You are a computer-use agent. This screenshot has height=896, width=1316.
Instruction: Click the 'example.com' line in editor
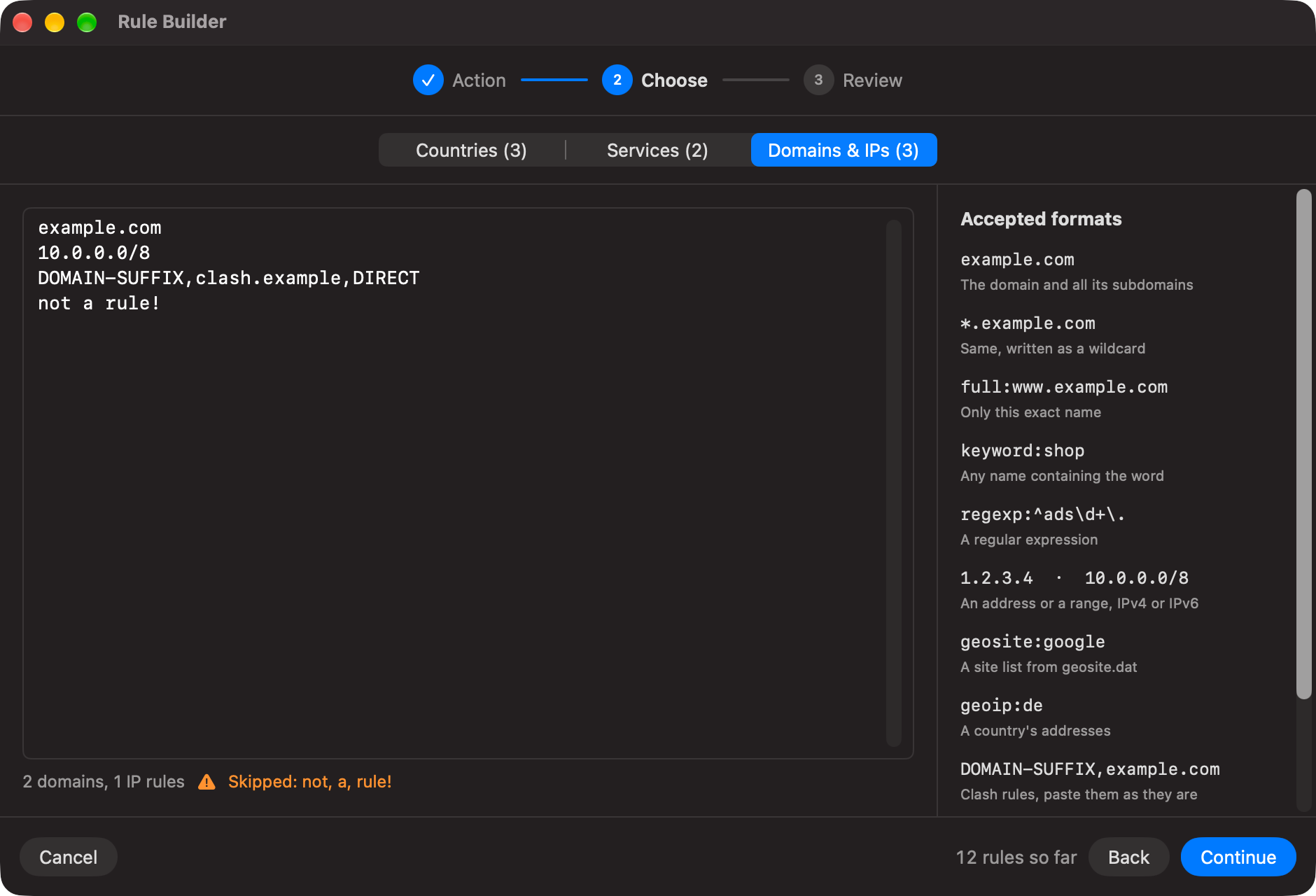coord(99,228)
